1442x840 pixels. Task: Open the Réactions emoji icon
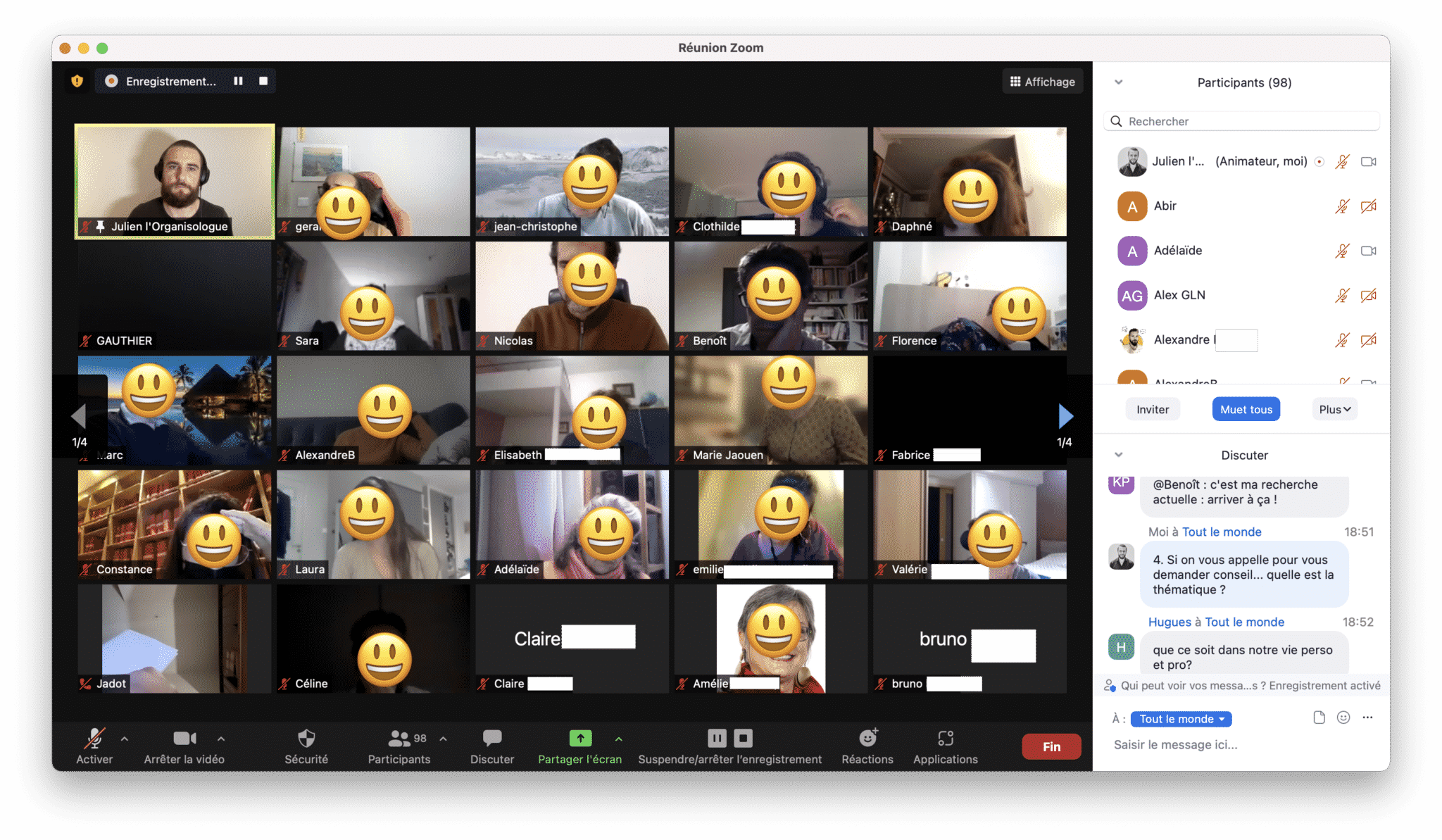click(867, 739)
